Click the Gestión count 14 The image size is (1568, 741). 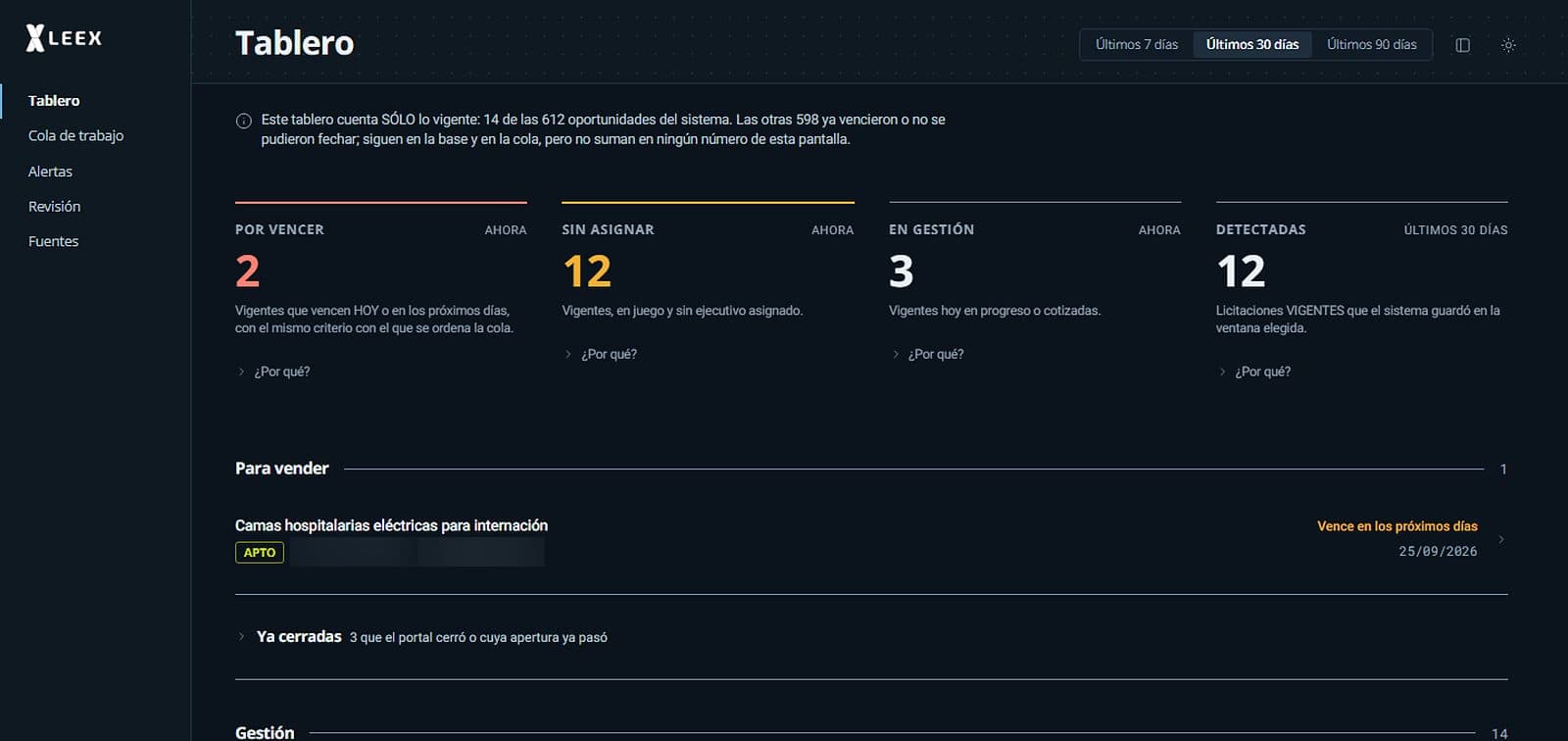pos(1499,733)
